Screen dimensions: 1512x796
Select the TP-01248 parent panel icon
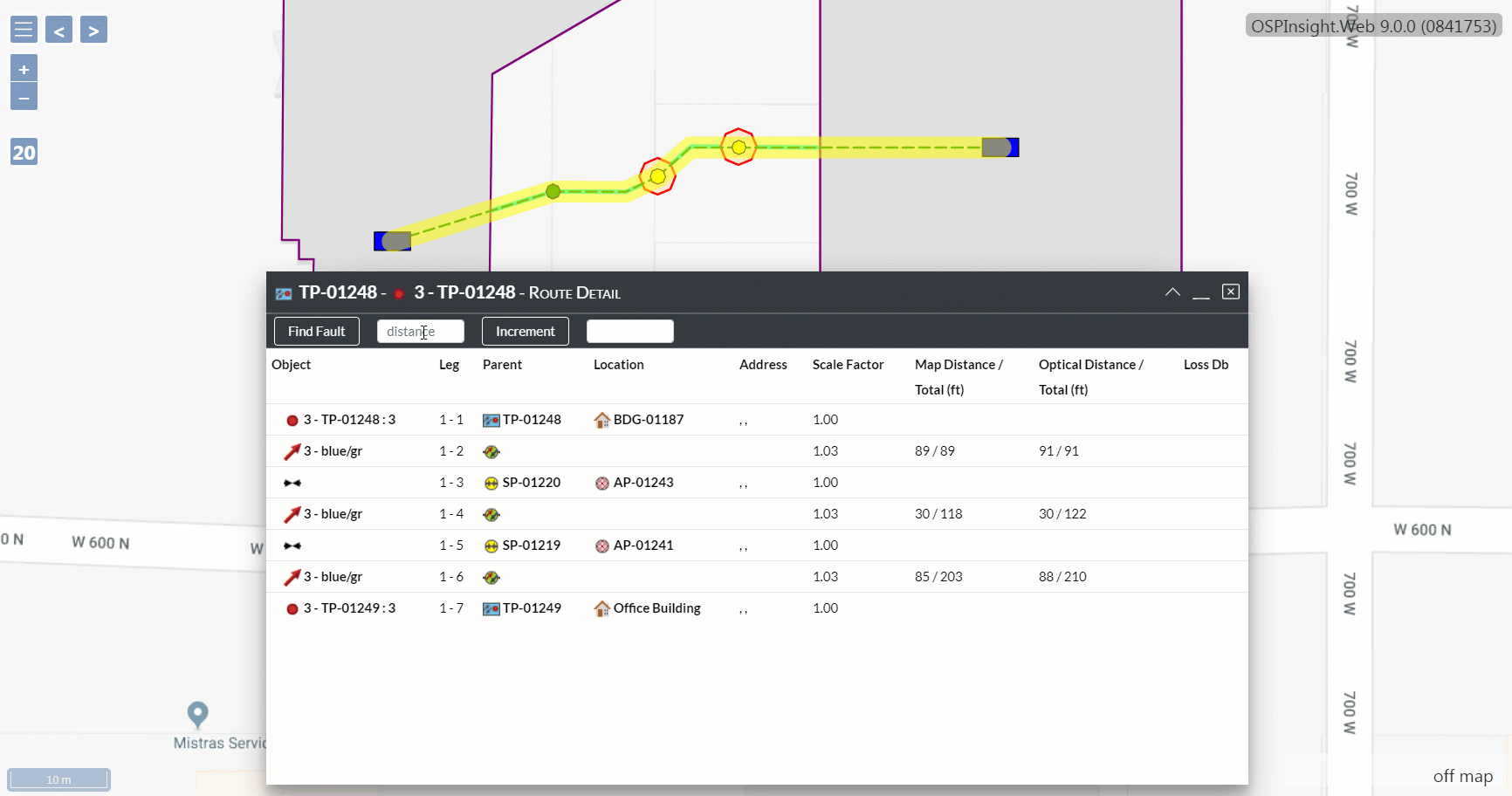click(491, 421)
